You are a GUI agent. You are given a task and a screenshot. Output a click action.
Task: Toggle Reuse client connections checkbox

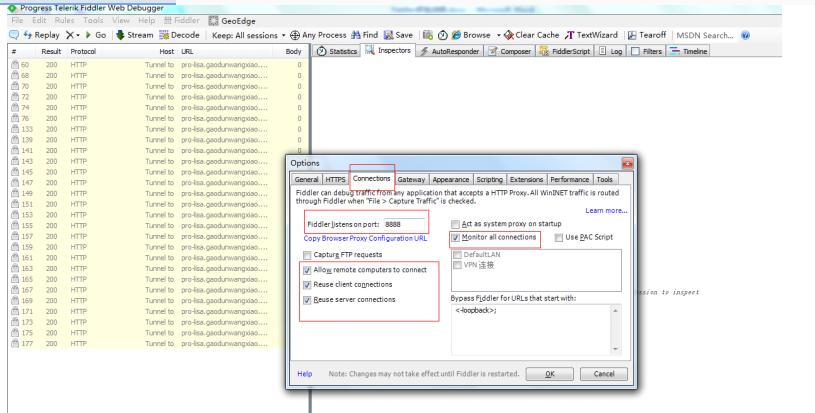tap(307, 285)
